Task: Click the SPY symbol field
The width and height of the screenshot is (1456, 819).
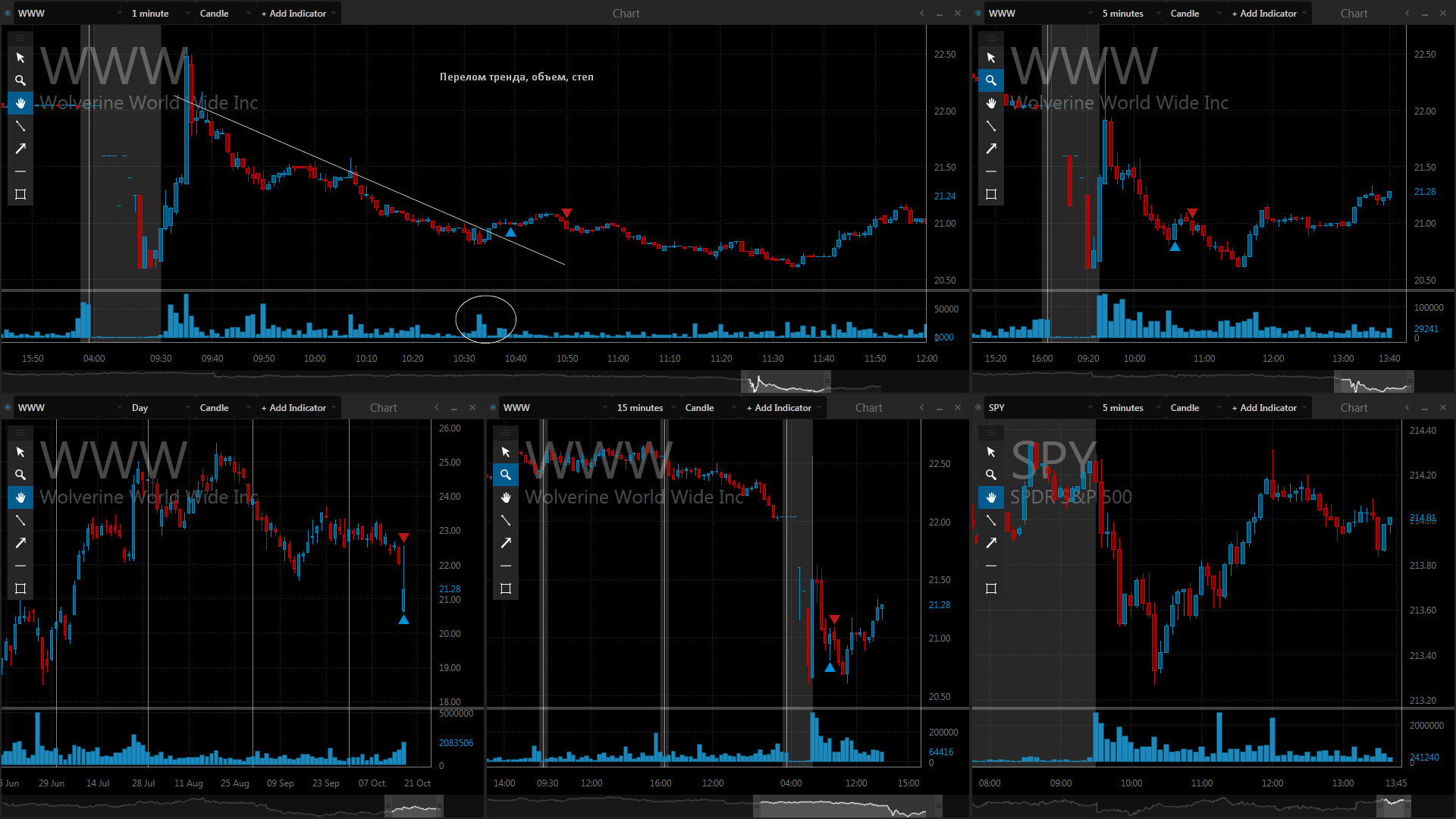Action: pos(1040,407)
